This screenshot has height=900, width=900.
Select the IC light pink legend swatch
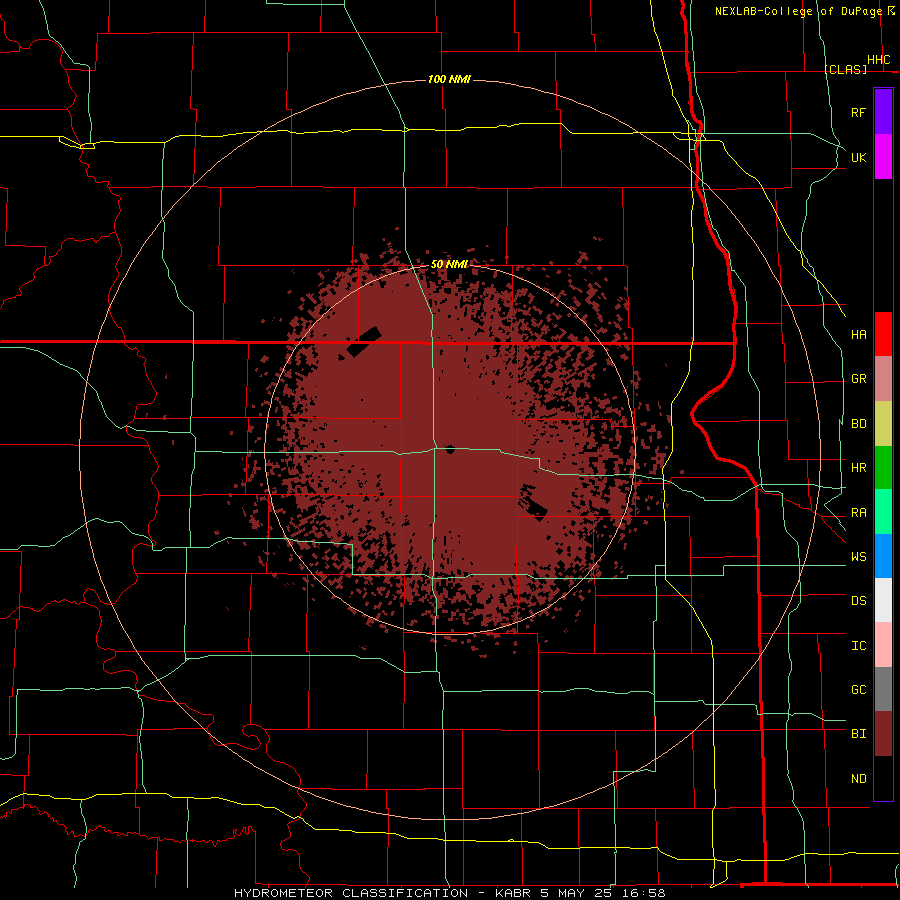[883, 645]
